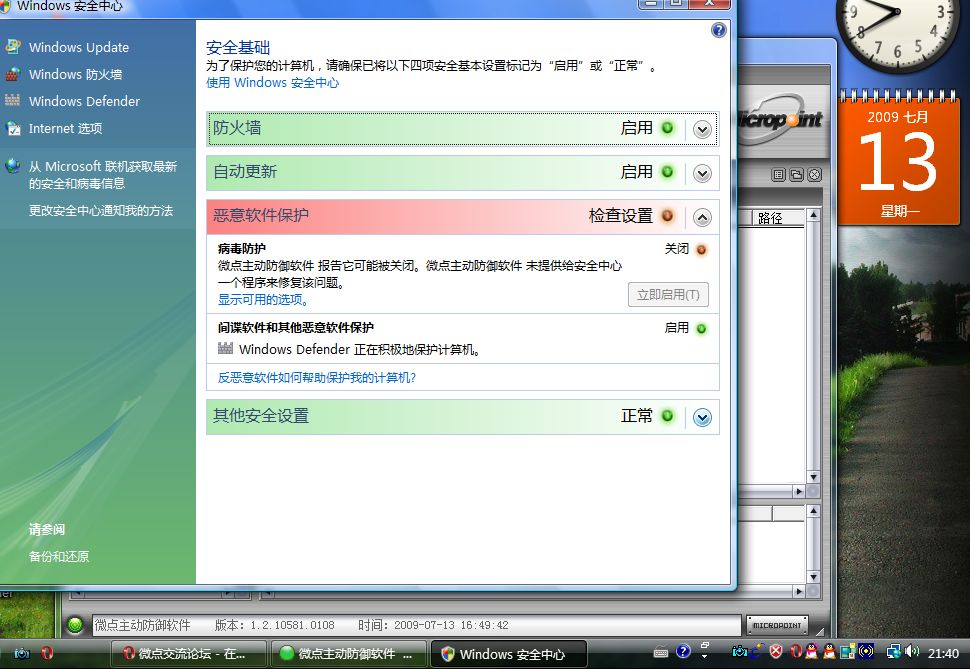Image resolution: width=970 pixels, height=669 pixels.
Task: Click the wireless signal tray icon
Action: [x=865, y=651]
